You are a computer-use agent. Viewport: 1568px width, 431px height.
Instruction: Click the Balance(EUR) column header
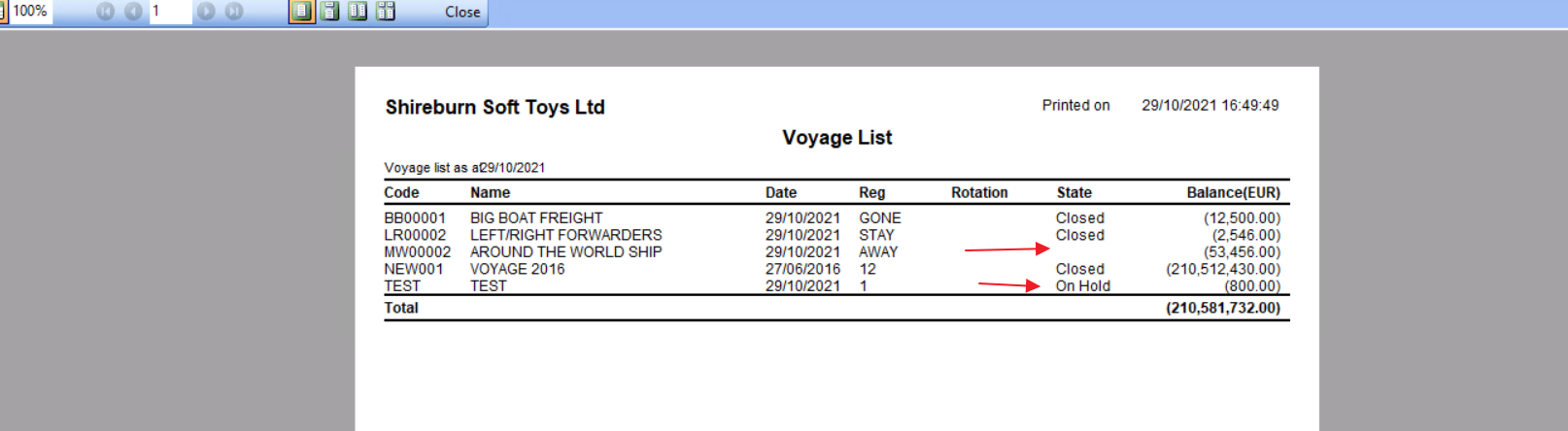(x=1233, y=192)
